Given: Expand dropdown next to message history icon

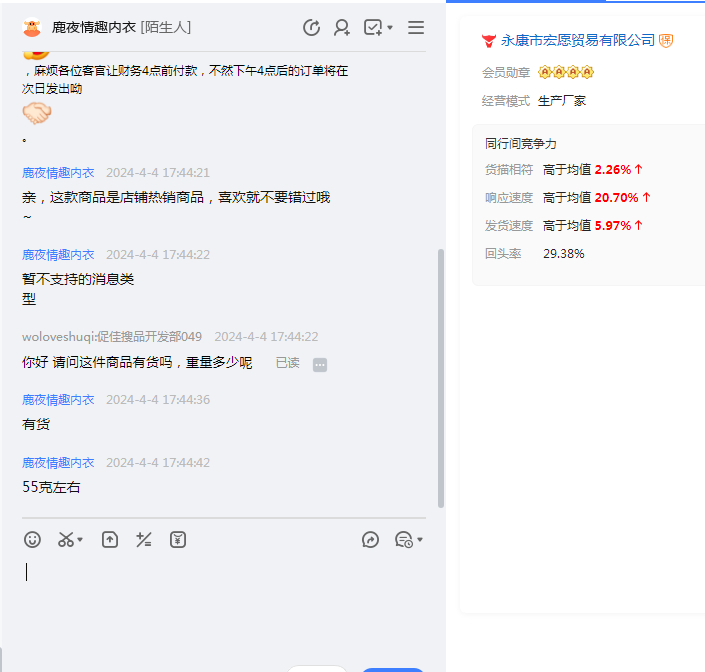Looking at the screenshot, I should (x=420, y=539).
